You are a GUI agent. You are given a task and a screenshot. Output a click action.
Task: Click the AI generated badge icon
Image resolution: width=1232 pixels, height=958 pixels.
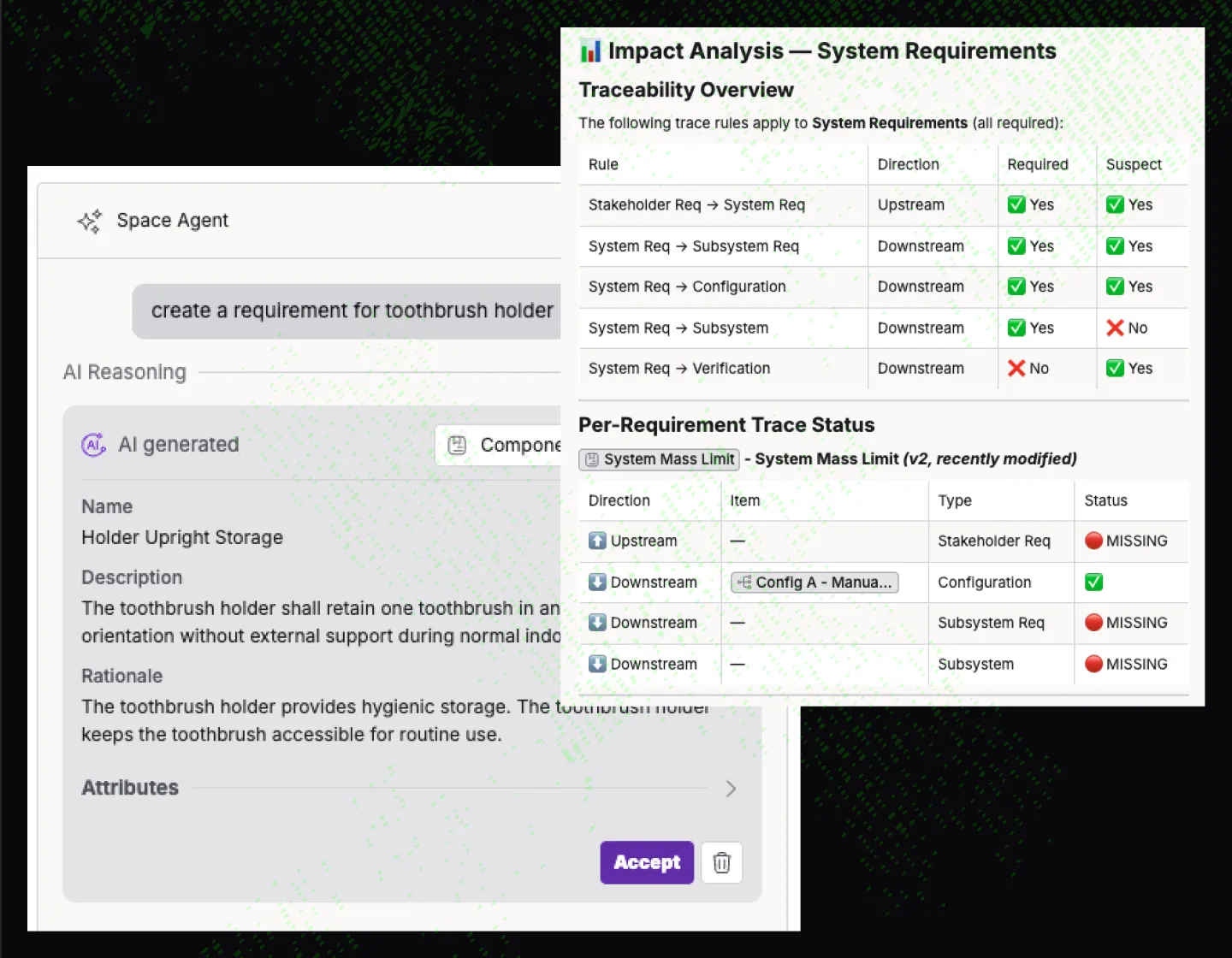(x=93, y=445)
